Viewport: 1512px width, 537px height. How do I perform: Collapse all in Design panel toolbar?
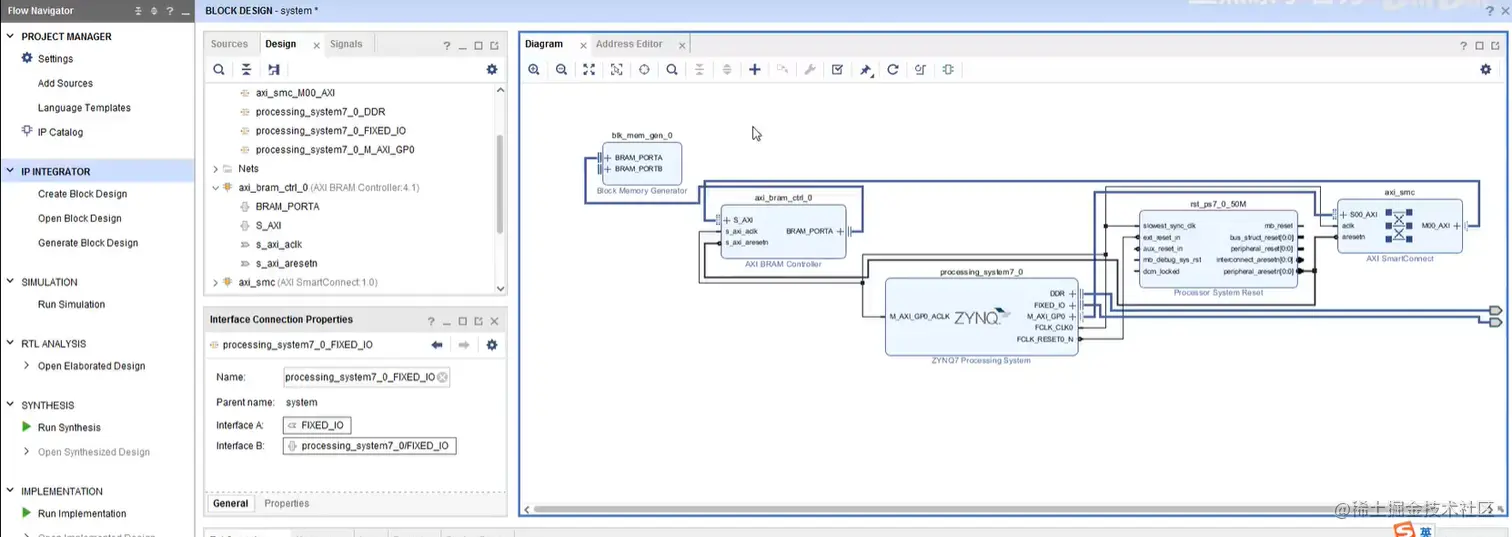click(246, 70)
